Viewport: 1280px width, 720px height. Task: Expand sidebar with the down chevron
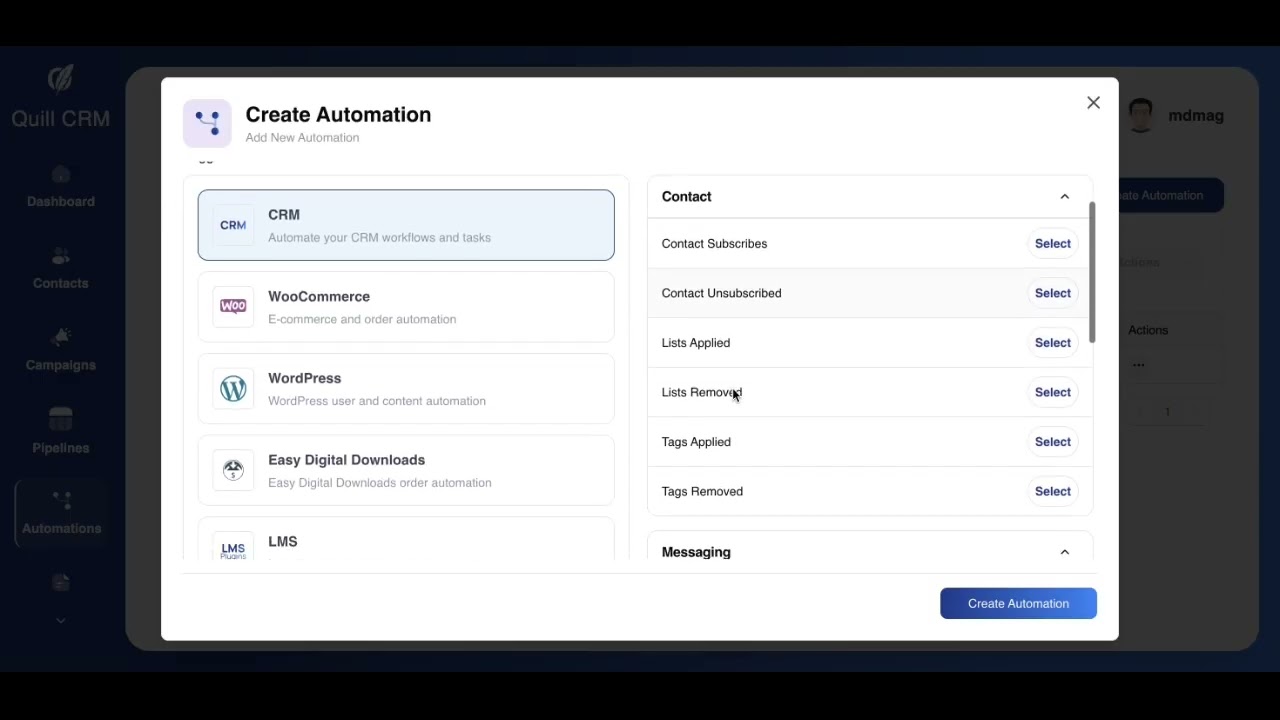[61, 620]
